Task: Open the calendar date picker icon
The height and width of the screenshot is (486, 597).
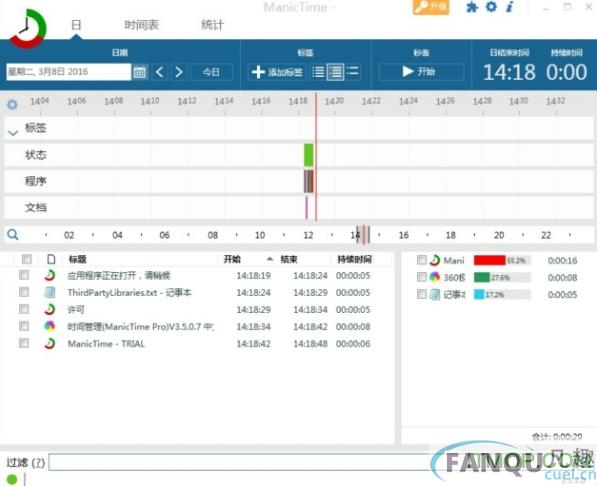Action: [140, 72]
